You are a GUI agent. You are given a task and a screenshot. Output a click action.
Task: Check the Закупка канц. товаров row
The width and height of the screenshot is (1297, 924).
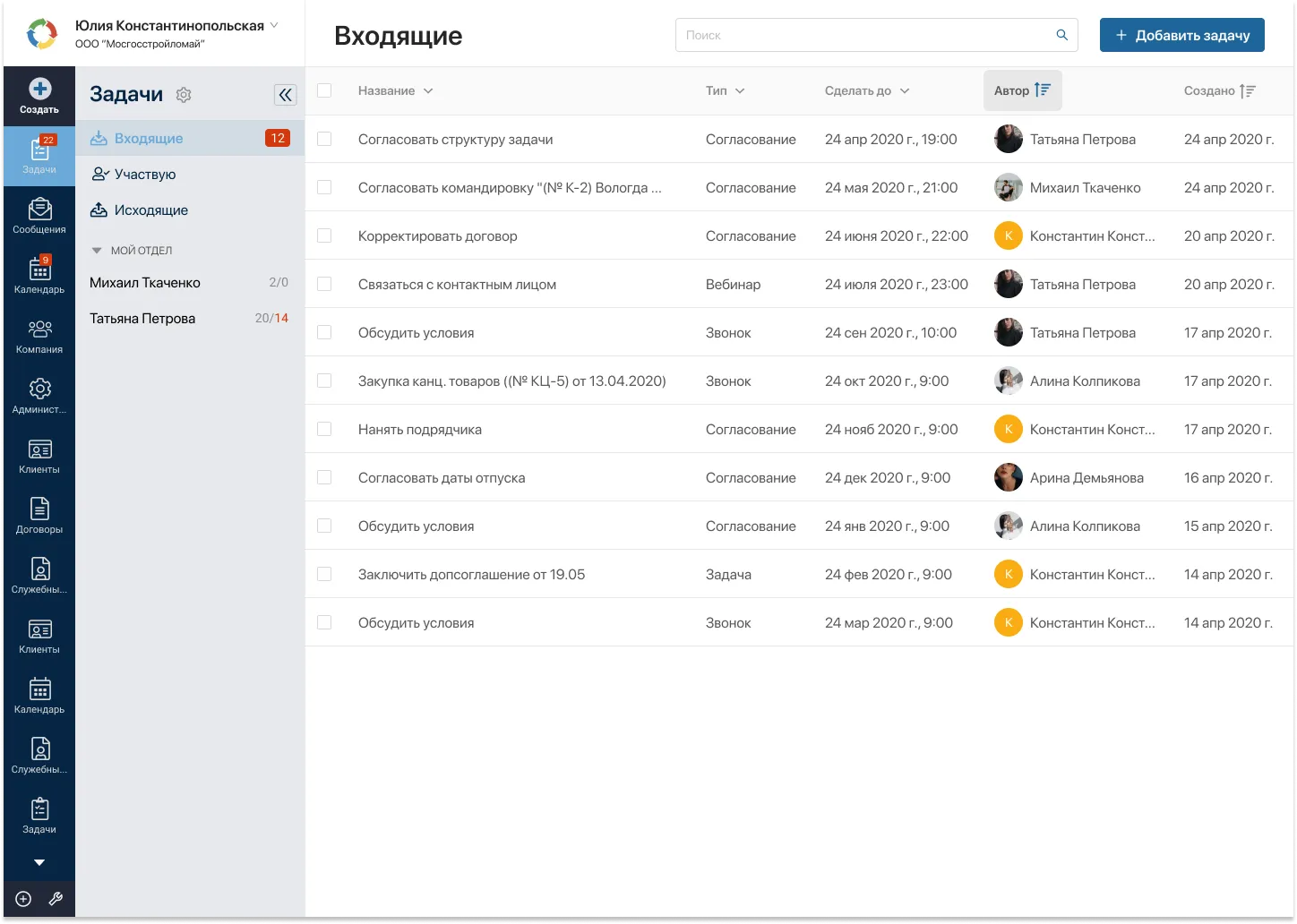tap(324, 381)
